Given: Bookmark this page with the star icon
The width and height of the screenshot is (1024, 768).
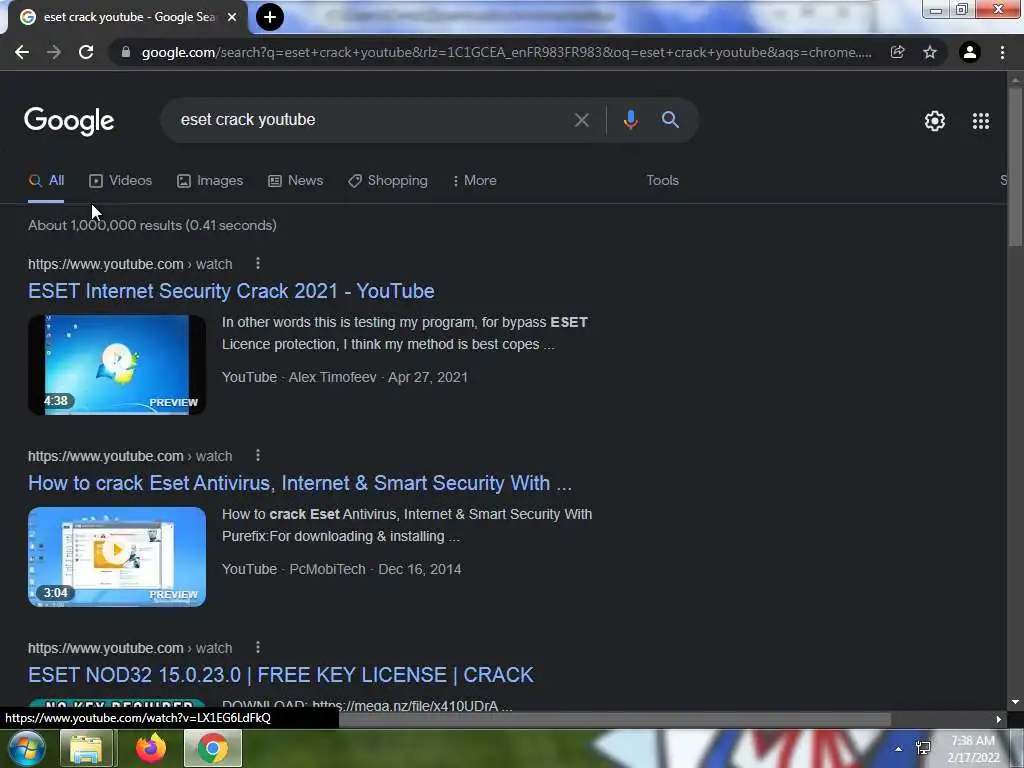Looking at the screenshot, I should click(x=930, y=52).
